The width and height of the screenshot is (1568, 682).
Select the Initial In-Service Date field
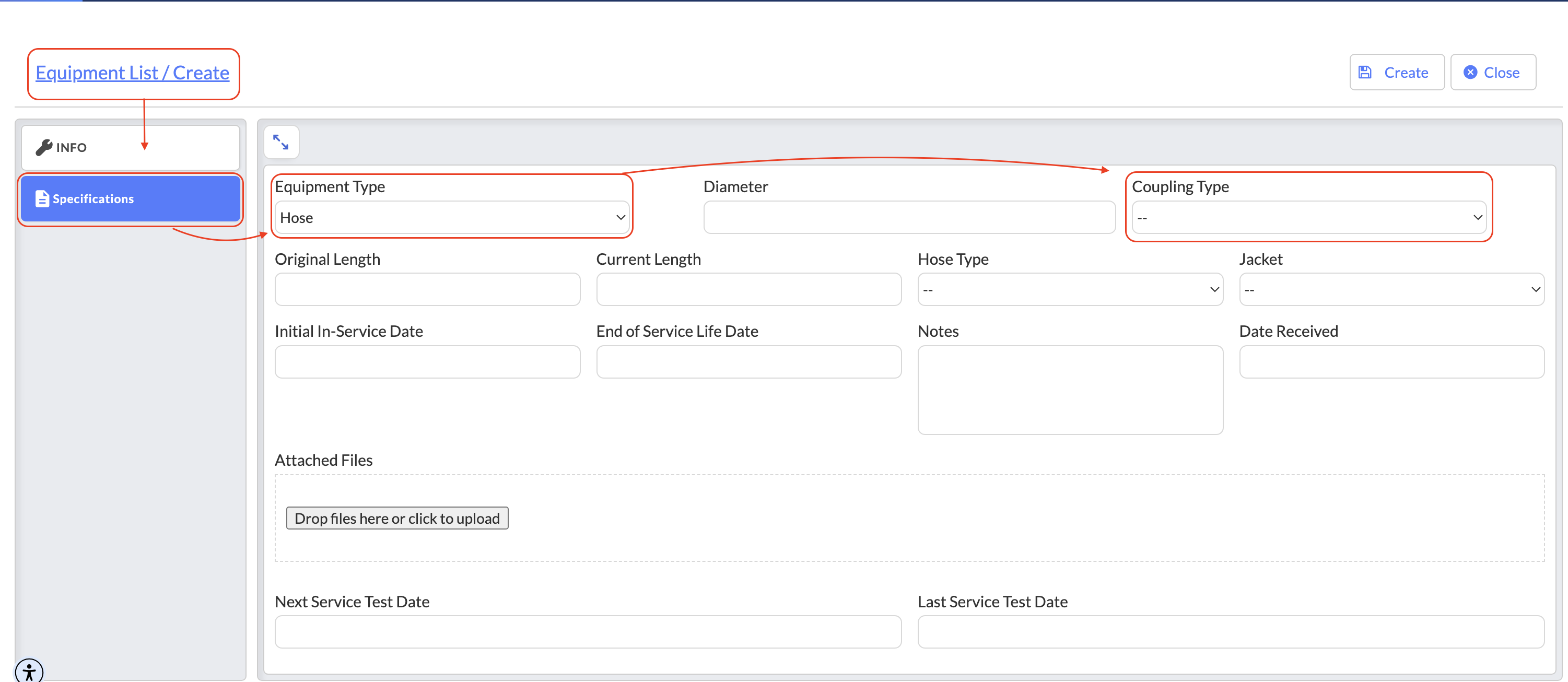click(x=427, y=362)
